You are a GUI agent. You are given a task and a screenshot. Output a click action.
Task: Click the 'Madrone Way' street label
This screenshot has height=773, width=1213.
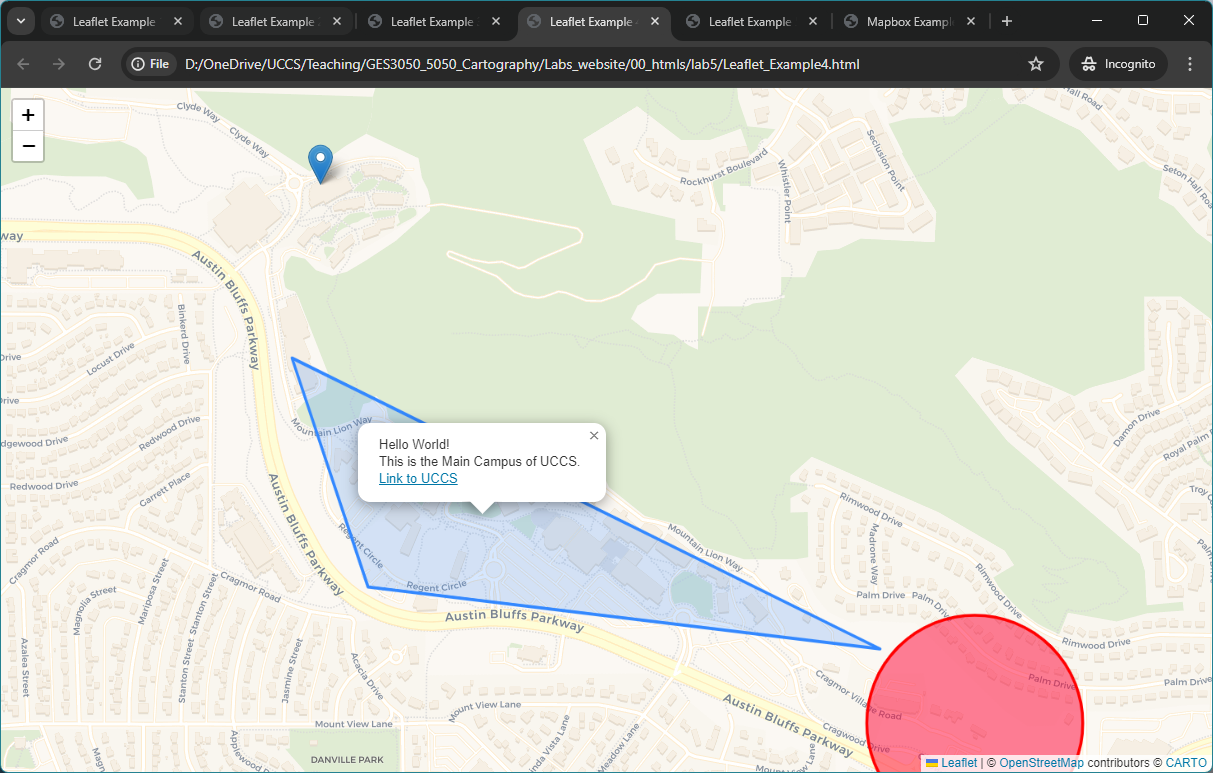click(874, 553)
